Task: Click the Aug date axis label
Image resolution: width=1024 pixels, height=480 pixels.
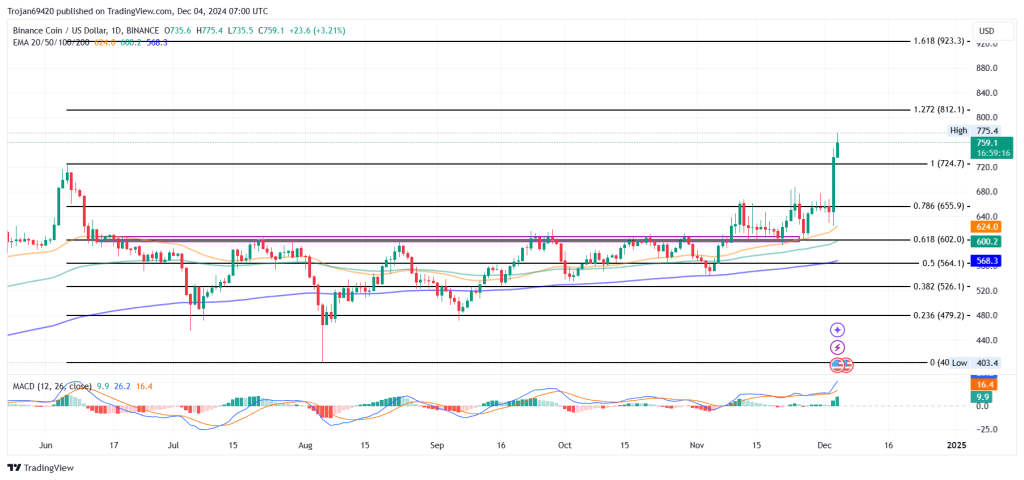Action: tap(305, 445)
